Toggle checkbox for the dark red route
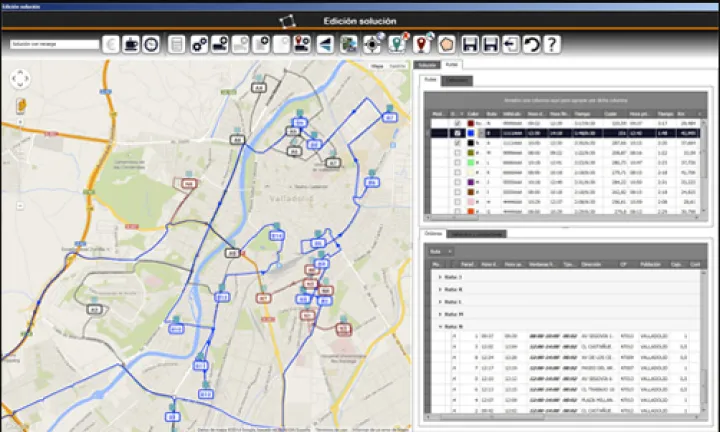The width and height of the screenshot is (720, 432). point(458,123)
